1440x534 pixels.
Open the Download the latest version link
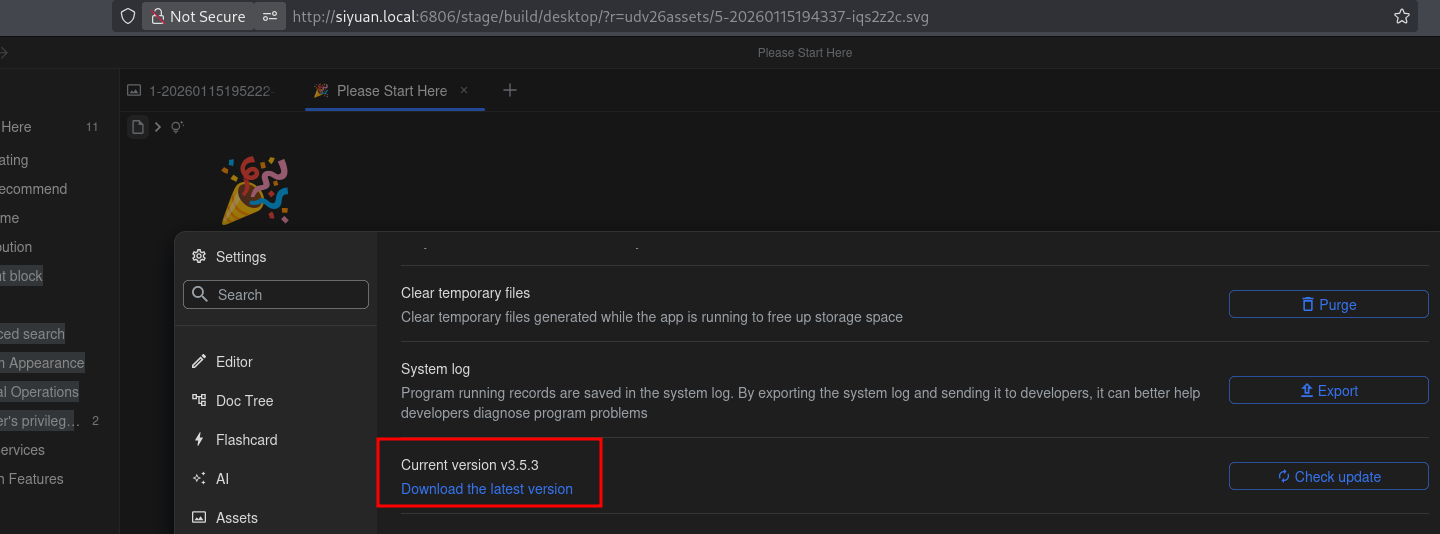pos(486,489)
